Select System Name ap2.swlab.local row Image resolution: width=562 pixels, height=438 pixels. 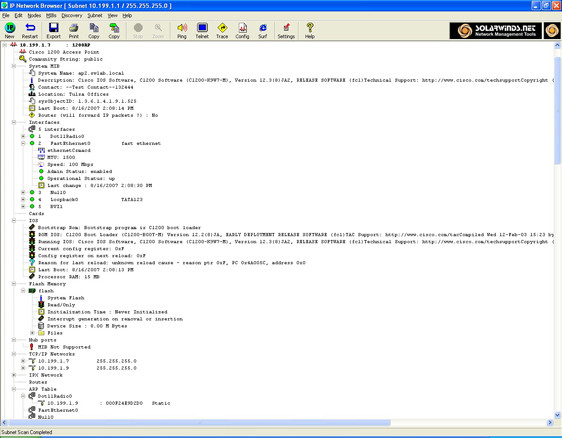pos(81,73)
